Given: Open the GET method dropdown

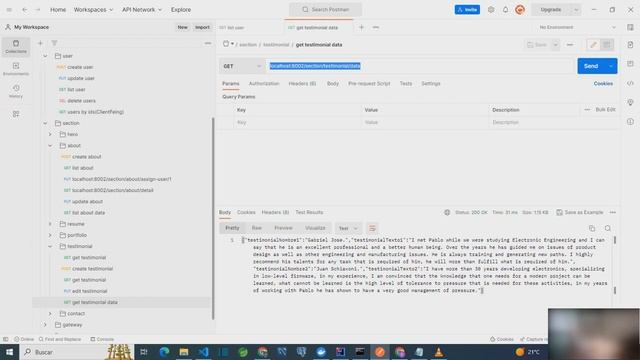Looking at the screenshot, I should pos(242,66).
